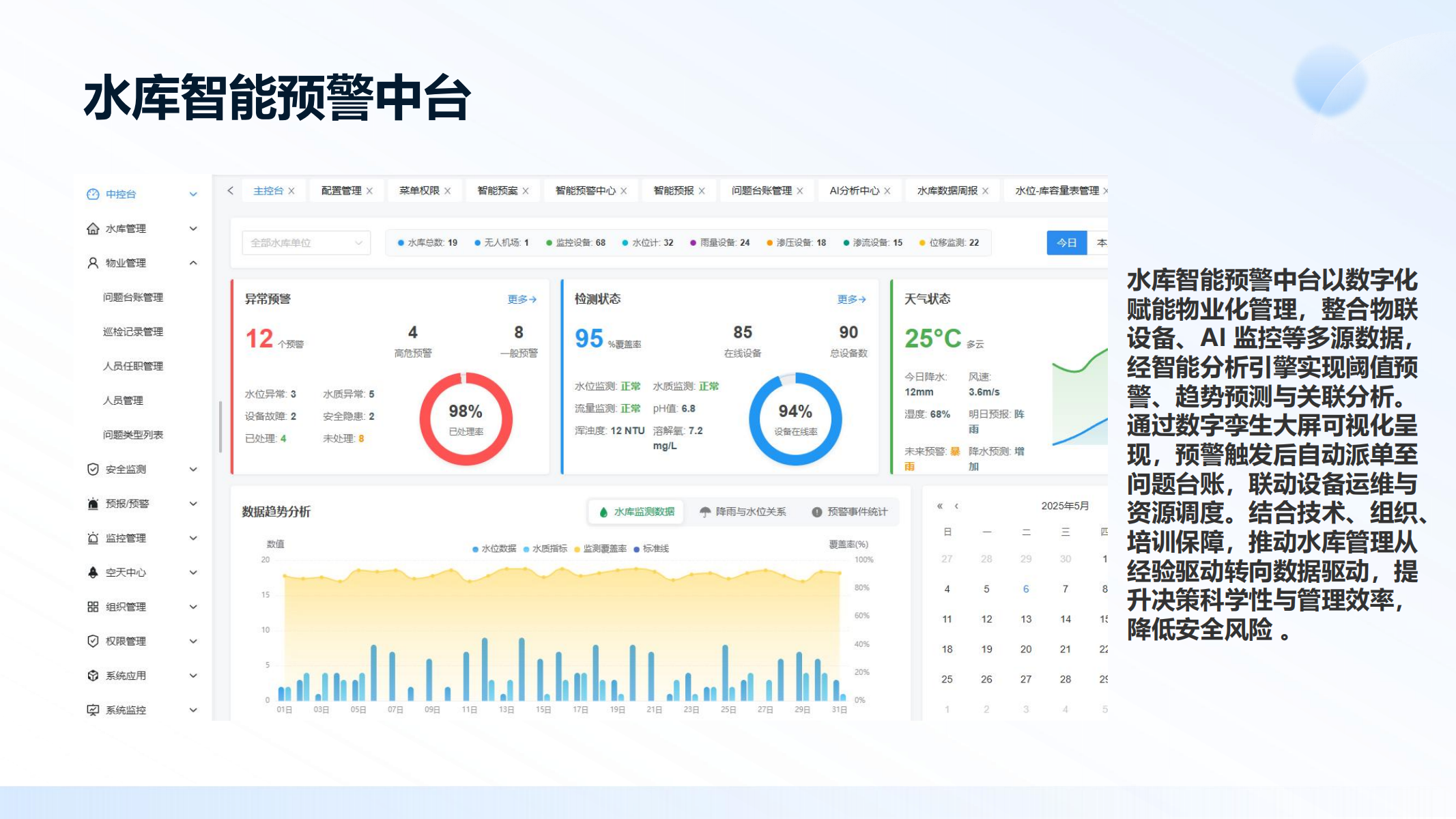1456x819 pixels.
Task: Click the 系统应用 cube icon
Action: 93,676
